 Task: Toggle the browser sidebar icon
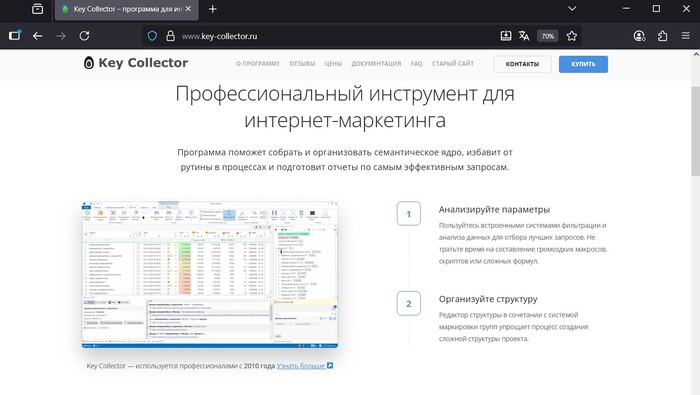[x=14, y=36]
